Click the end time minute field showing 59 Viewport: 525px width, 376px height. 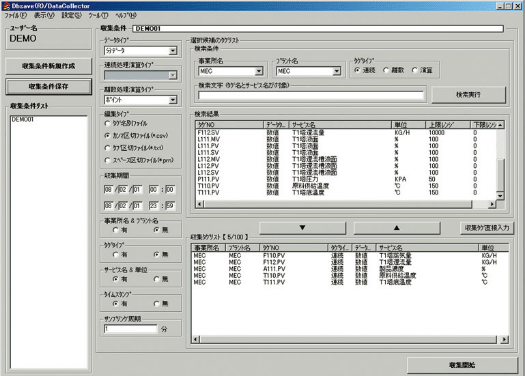(x=170, y=205)
